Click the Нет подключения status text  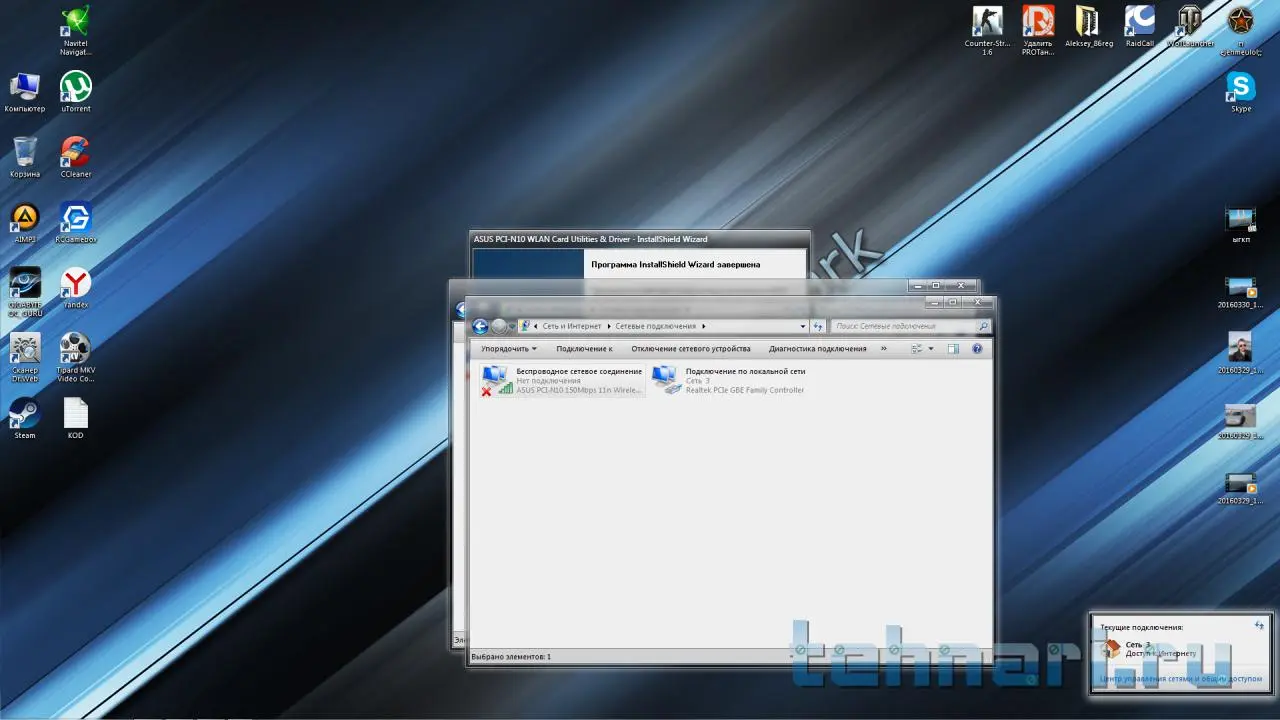[x=548, y=381]
